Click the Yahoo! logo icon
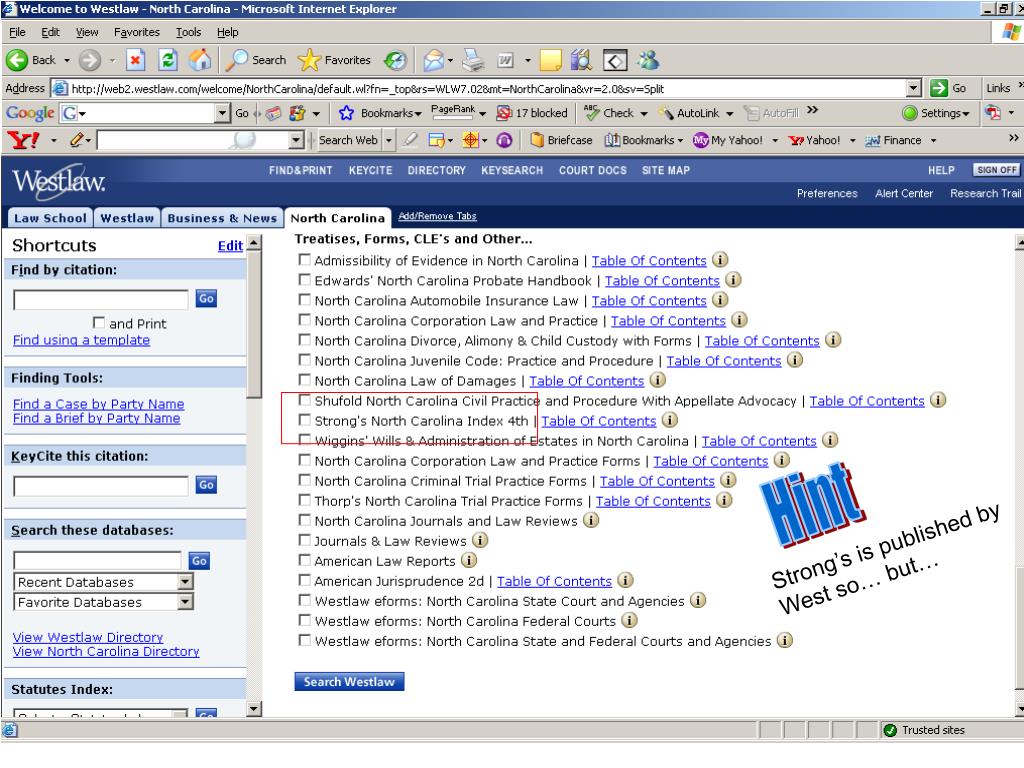This screenshot has width=1024, height=768. pyautogui.click(x=23, y=140)
